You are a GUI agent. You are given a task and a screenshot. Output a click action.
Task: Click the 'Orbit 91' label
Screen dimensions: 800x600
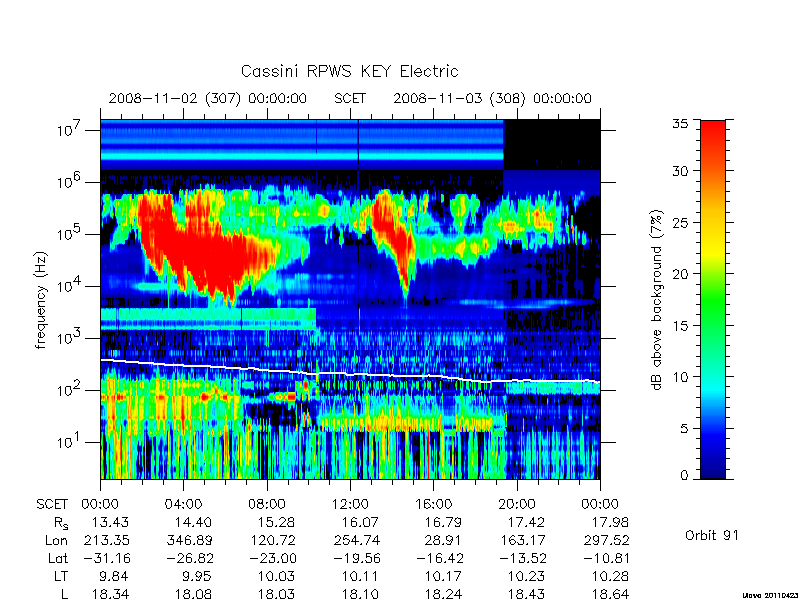(712, 535)
